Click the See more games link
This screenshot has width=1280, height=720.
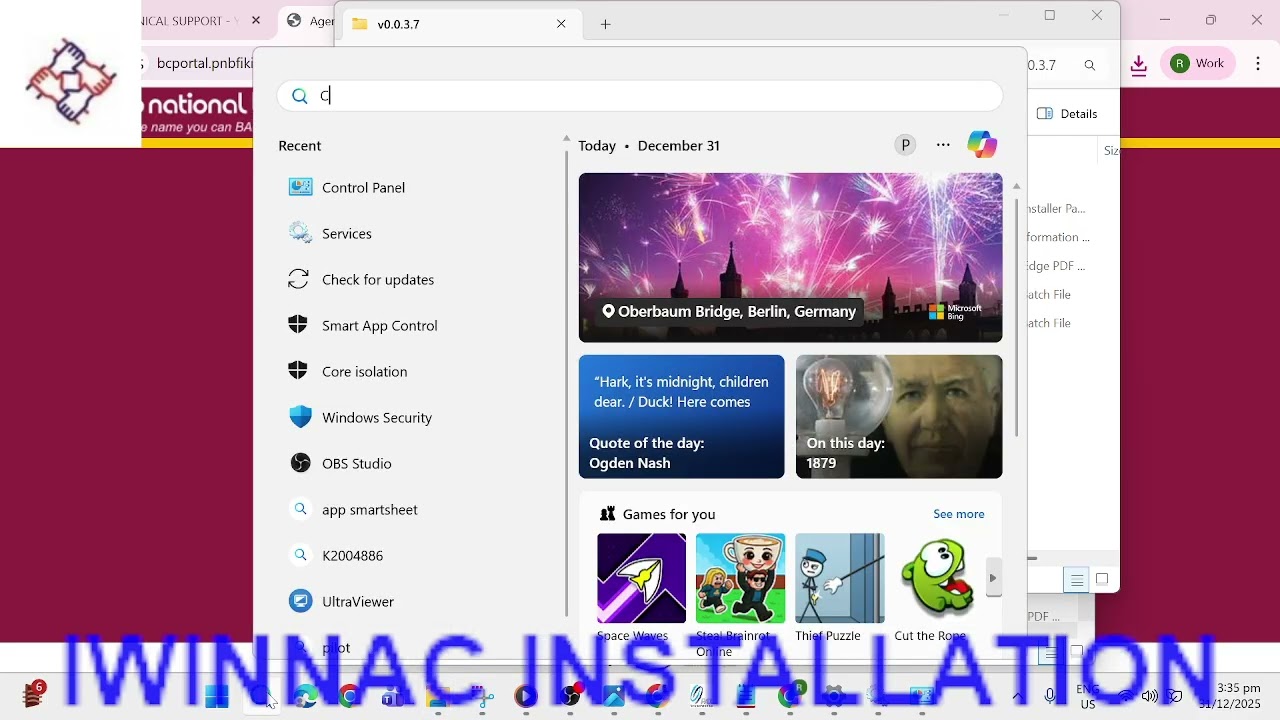[959, 514]
